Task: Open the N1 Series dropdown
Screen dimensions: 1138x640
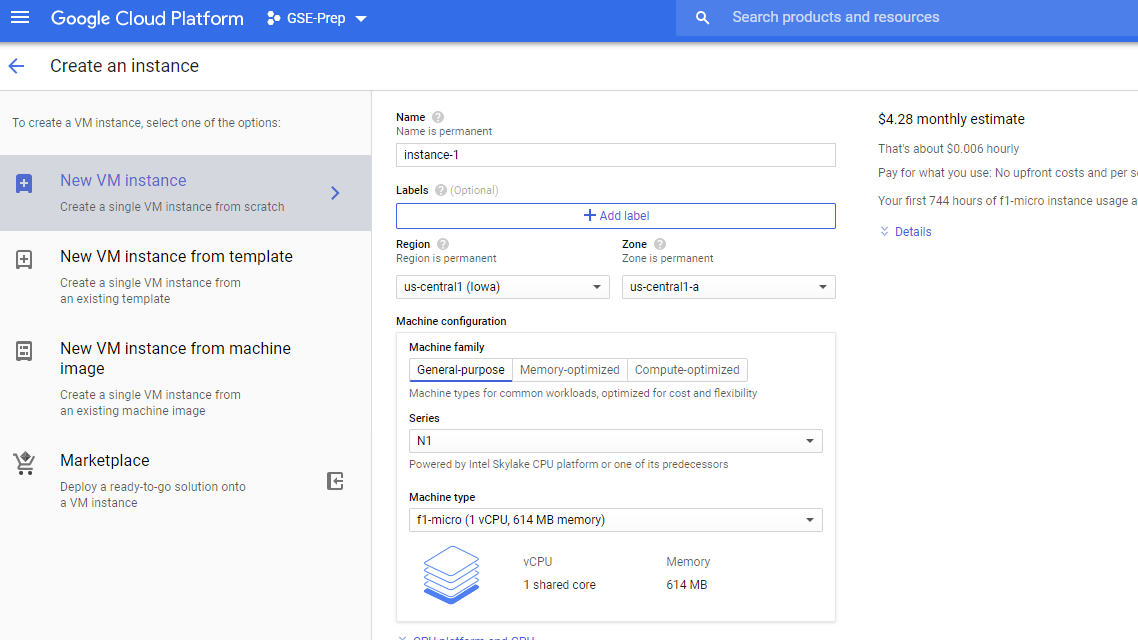Action: (615, 441)
